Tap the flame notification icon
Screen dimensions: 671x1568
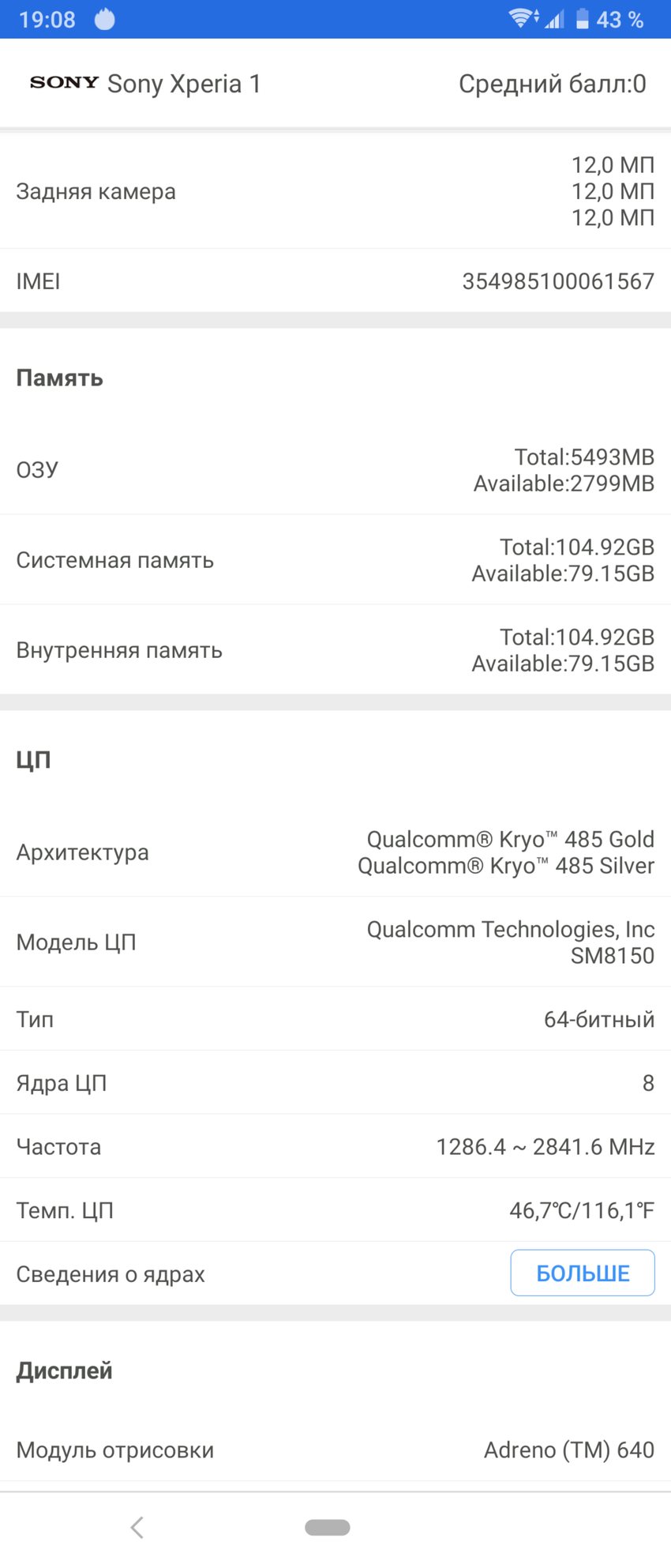click(x=105, y=19)
